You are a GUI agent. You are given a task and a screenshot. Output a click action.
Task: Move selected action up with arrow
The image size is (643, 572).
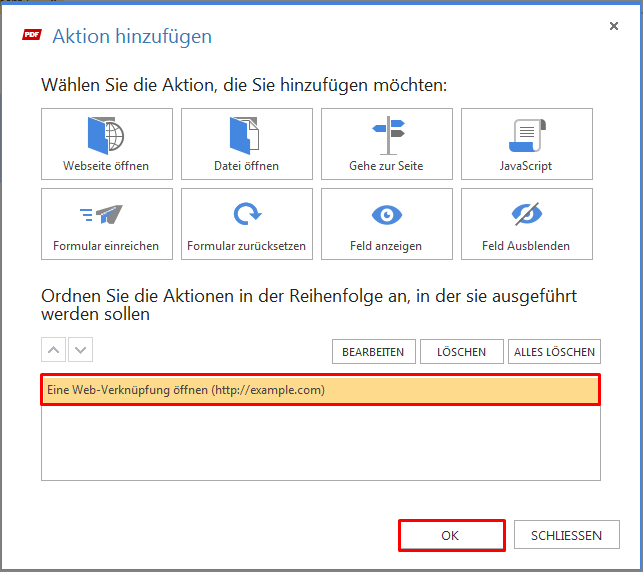pos(53,350)
